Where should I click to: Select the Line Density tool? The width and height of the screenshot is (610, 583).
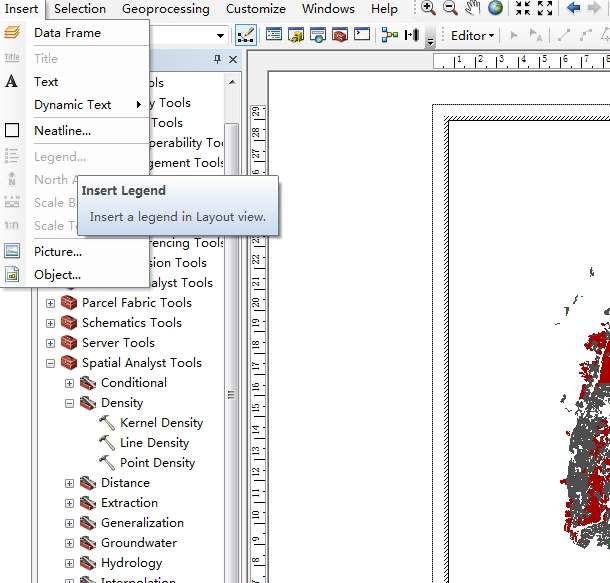[154, 443]
